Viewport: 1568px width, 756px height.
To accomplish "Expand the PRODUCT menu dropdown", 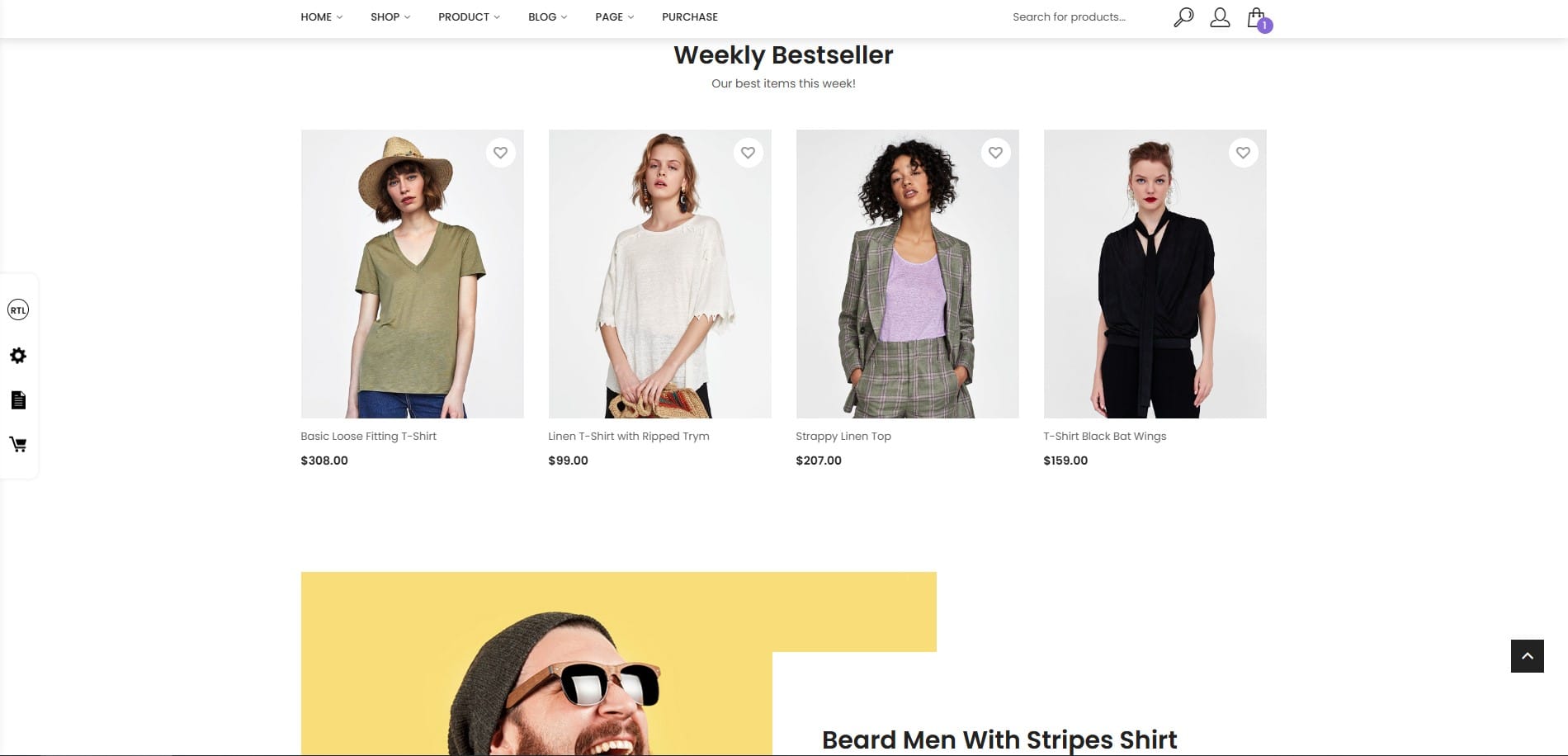I will click(469, 17).
